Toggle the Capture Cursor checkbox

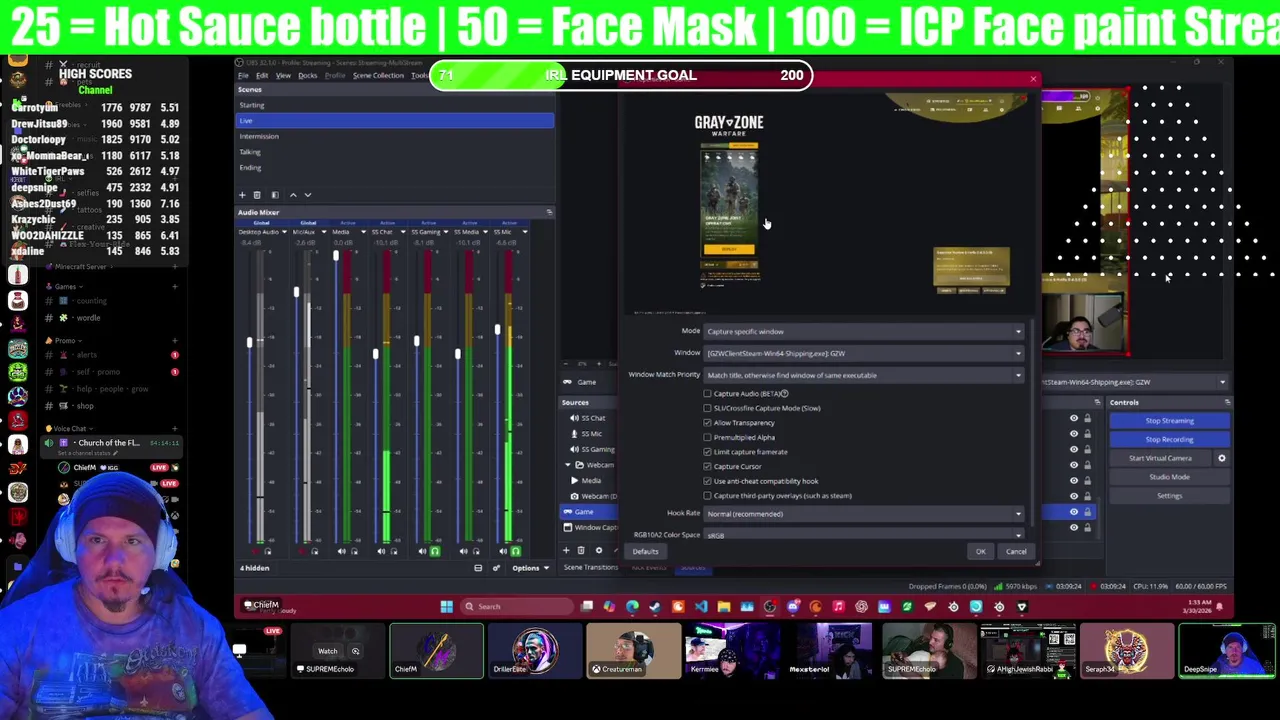pos(708,466)
